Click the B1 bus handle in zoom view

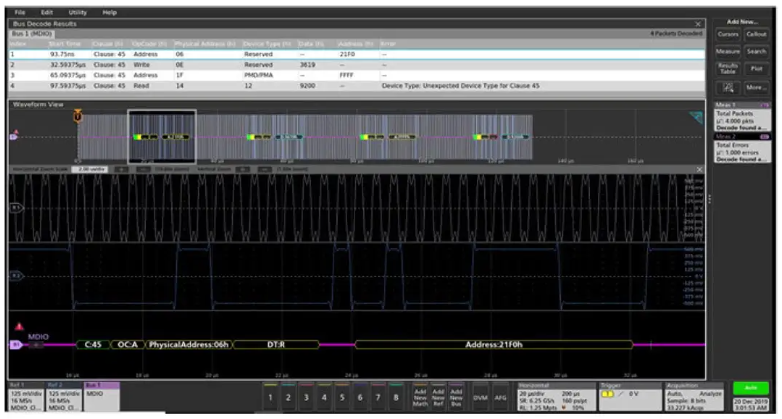[16, 345]
